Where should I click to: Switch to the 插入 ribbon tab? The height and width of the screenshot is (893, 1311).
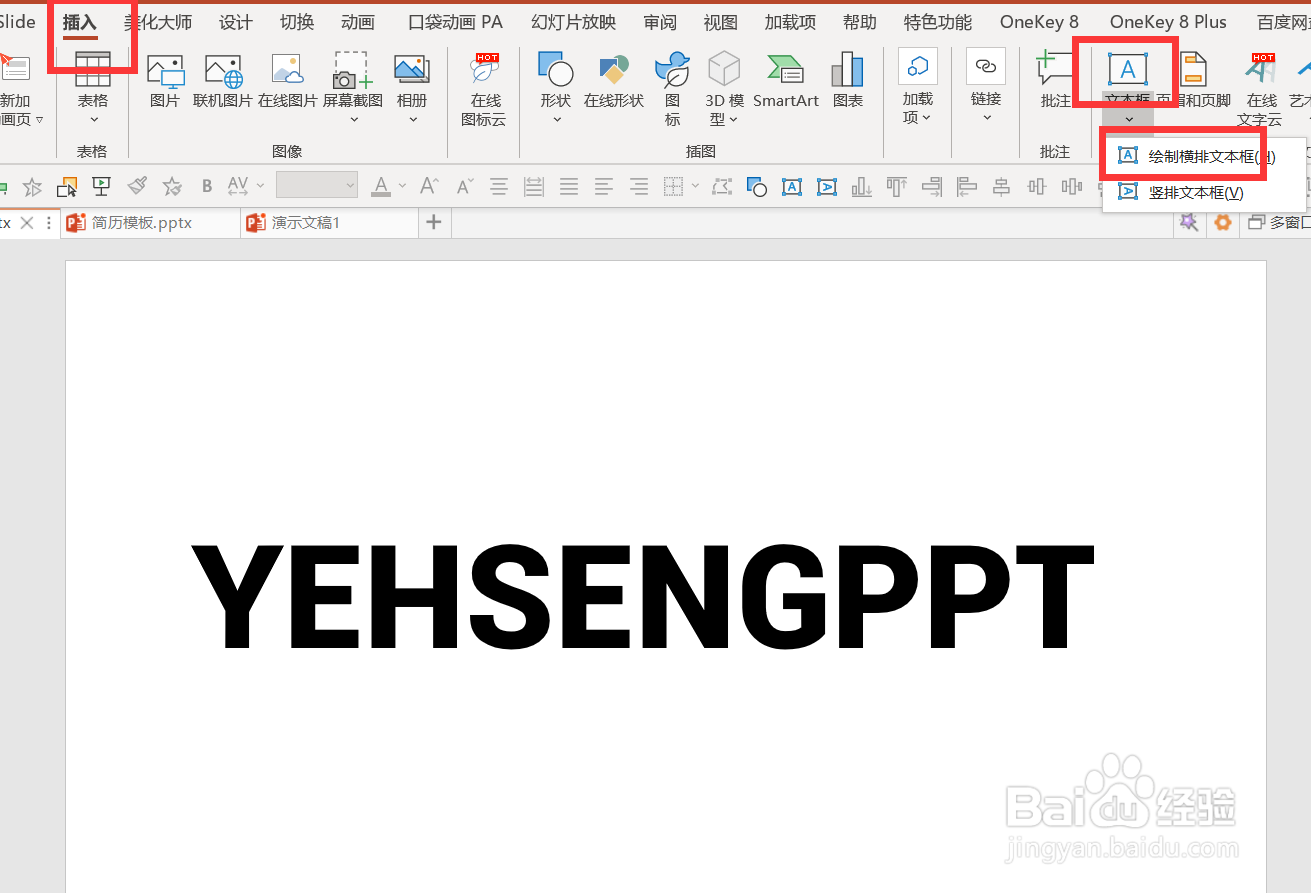80,22
